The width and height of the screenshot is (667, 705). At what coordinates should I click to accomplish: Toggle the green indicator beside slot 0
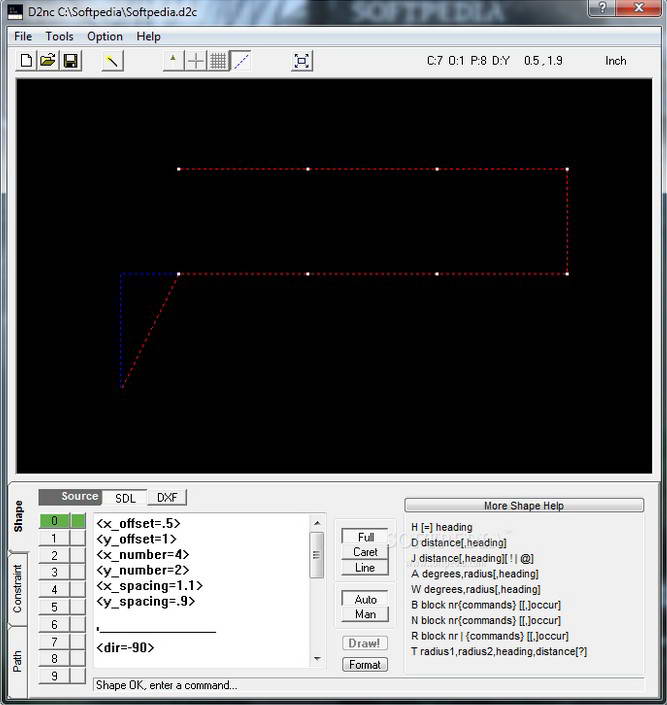pyautogui.click(x=78, y=521)
